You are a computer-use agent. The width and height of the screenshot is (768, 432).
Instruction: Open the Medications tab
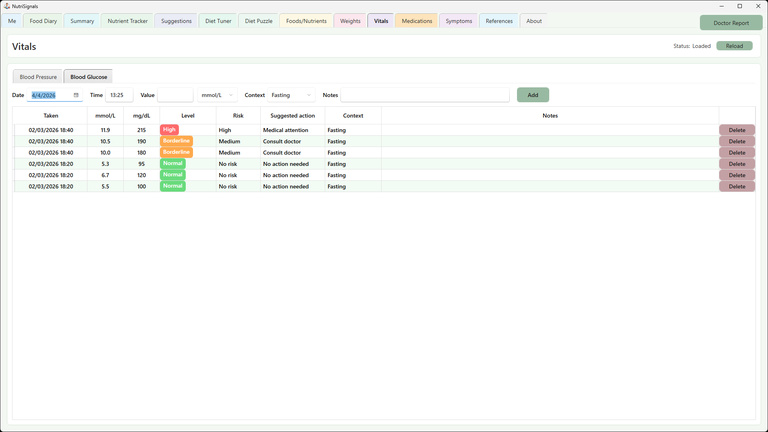coord(417,21)
